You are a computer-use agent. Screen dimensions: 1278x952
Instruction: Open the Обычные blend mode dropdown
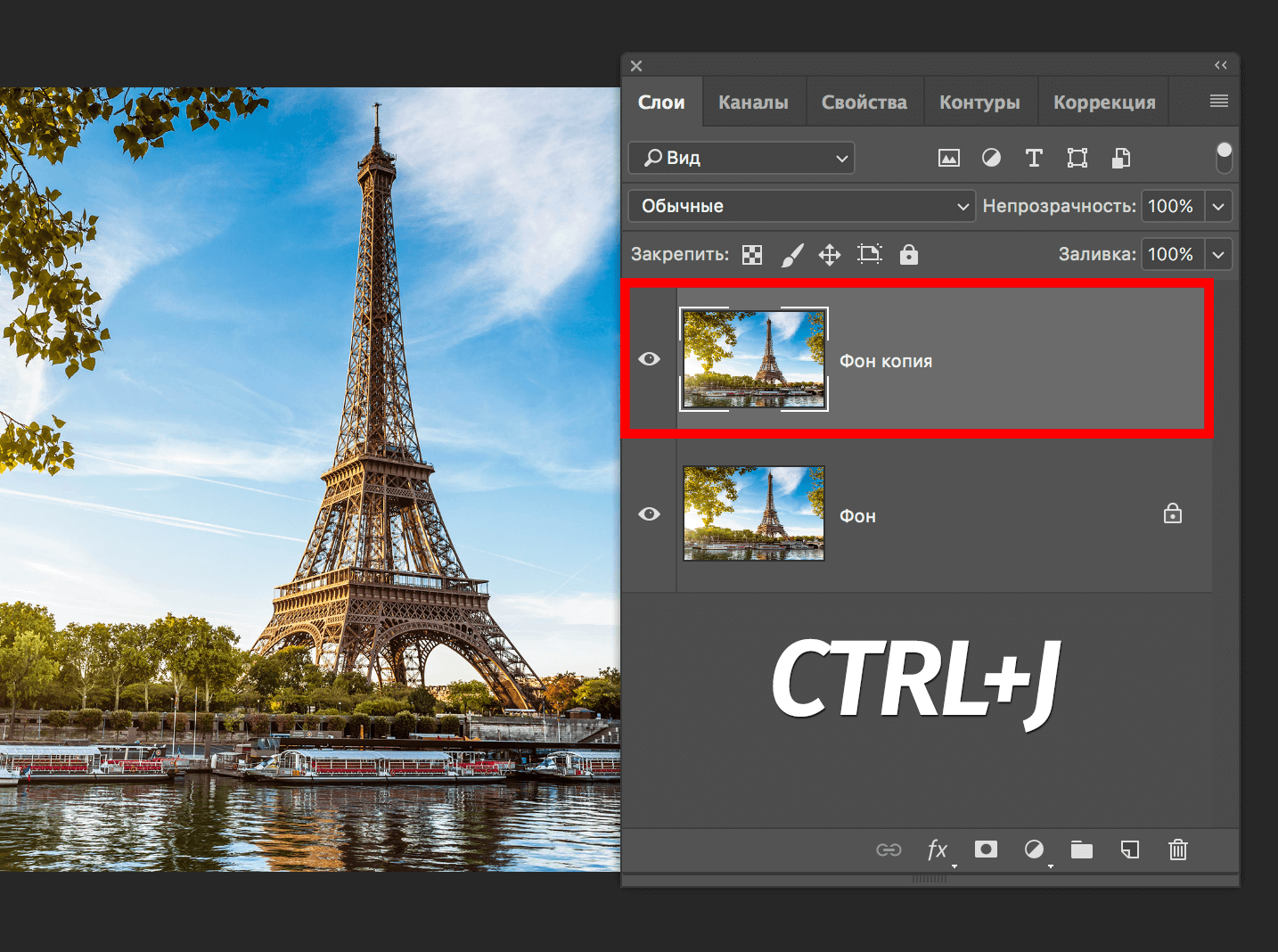(802, 206)
